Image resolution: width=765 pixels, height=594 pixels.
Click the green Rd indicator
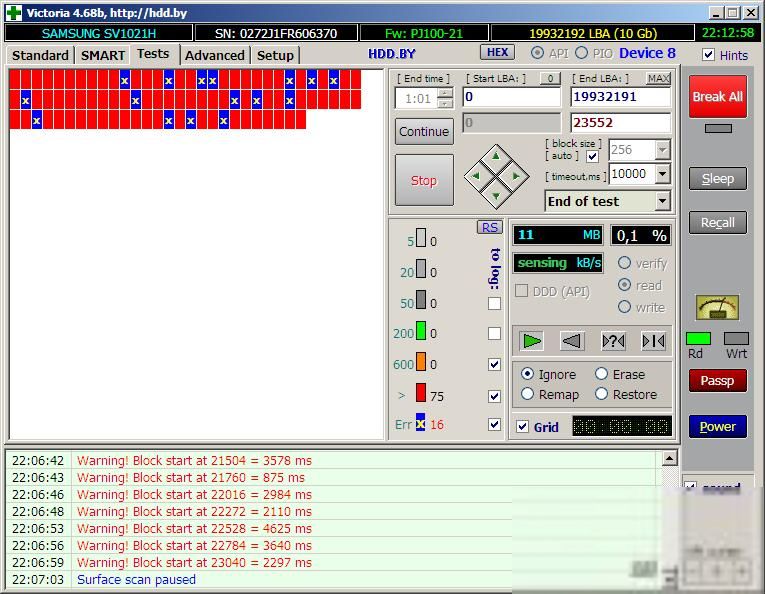point(698,338)
